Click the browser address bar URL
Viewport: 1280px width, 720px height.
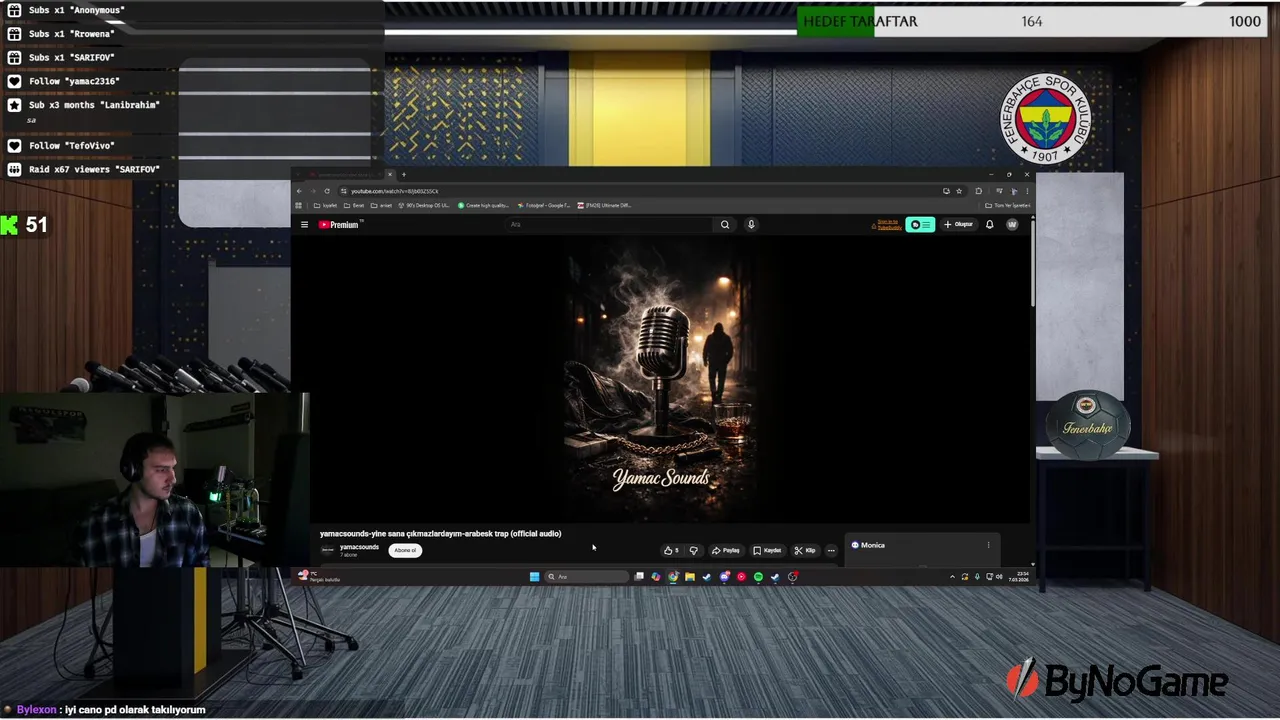point(395,191)
